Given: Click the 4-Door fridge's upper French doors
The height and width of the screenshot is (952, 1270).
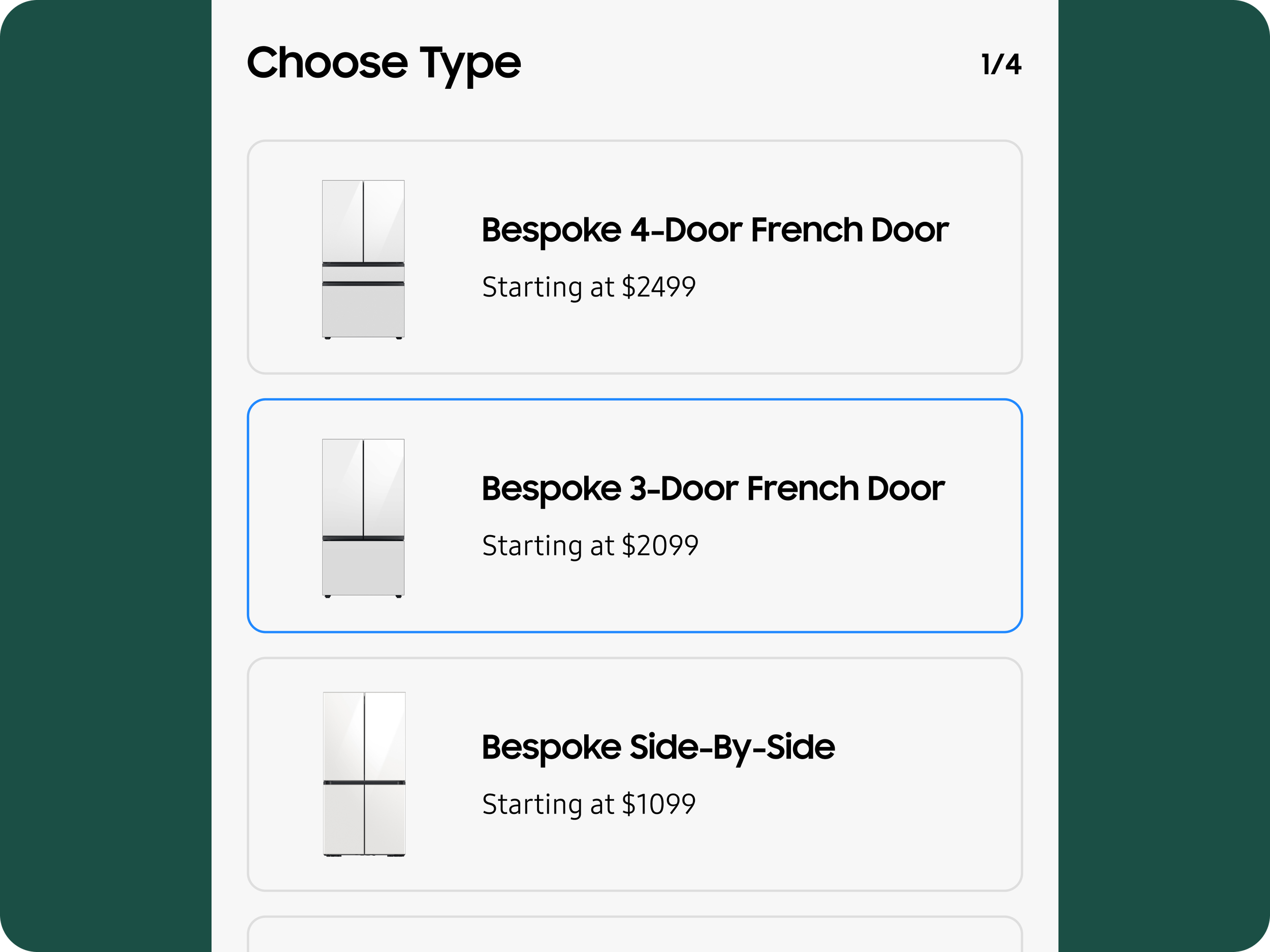Looking at the screenshot, I should pos(363,221).
